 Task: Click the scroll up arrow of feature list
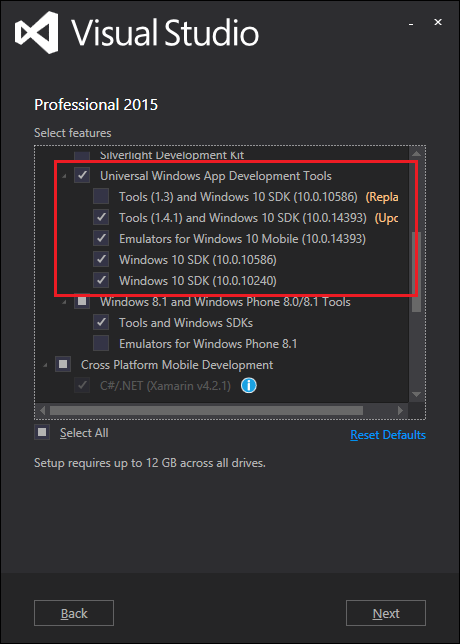[x=416, y=154]
